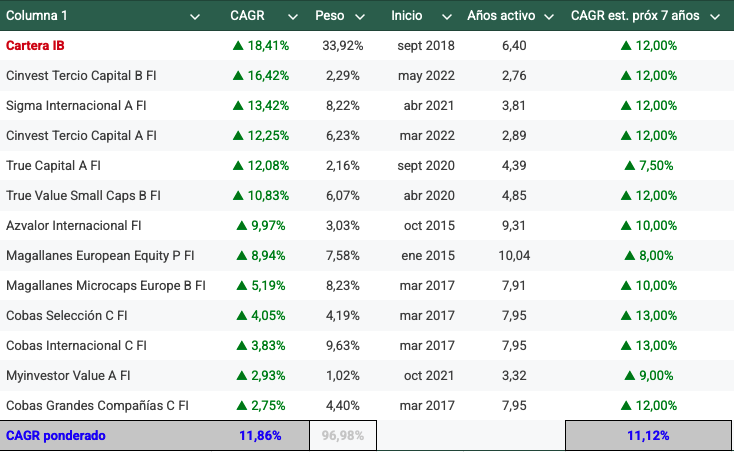Click the 10,83% CAGR value
Image resolution: width=734 pixels, height=452 pixels.
coord(261,195)
